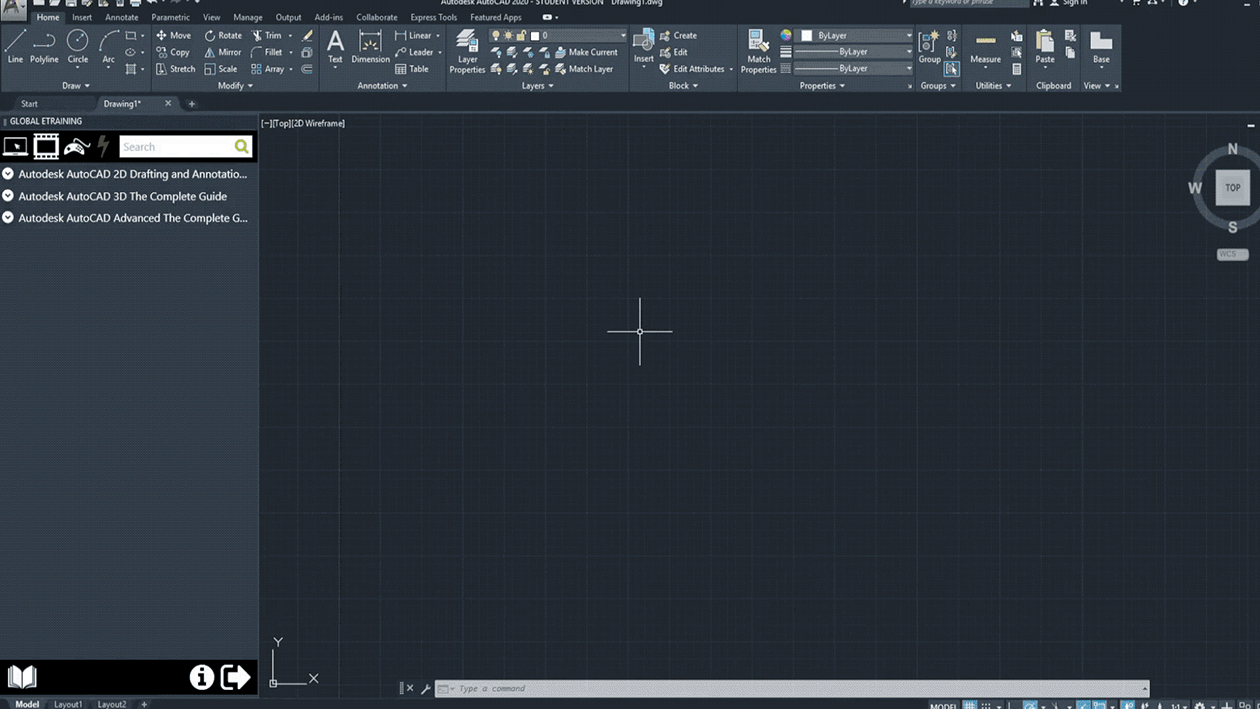Click Match Layer button

(x=583, y=69)
